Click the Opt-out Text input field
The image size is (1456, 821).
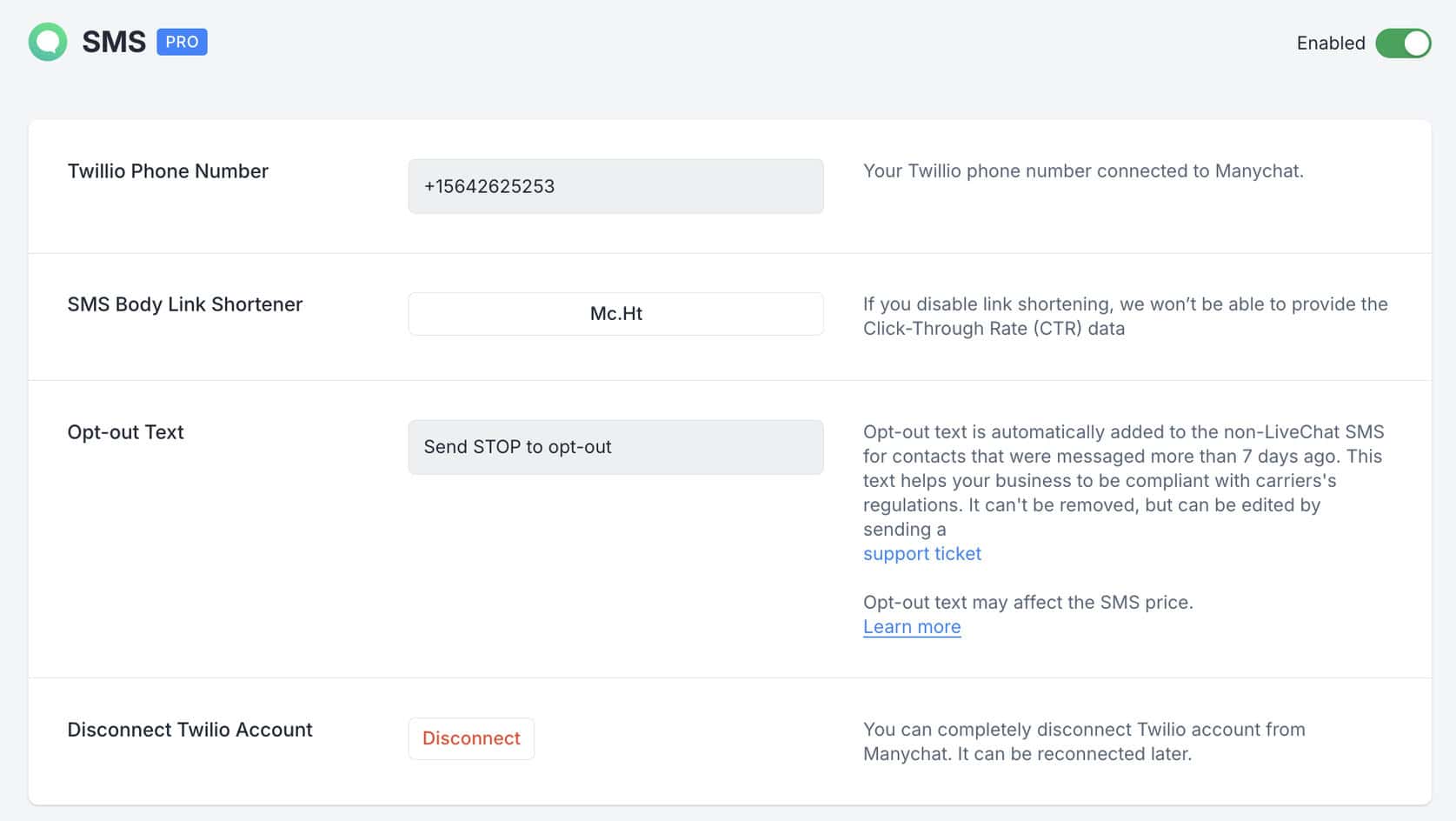[x=615, y=447]
